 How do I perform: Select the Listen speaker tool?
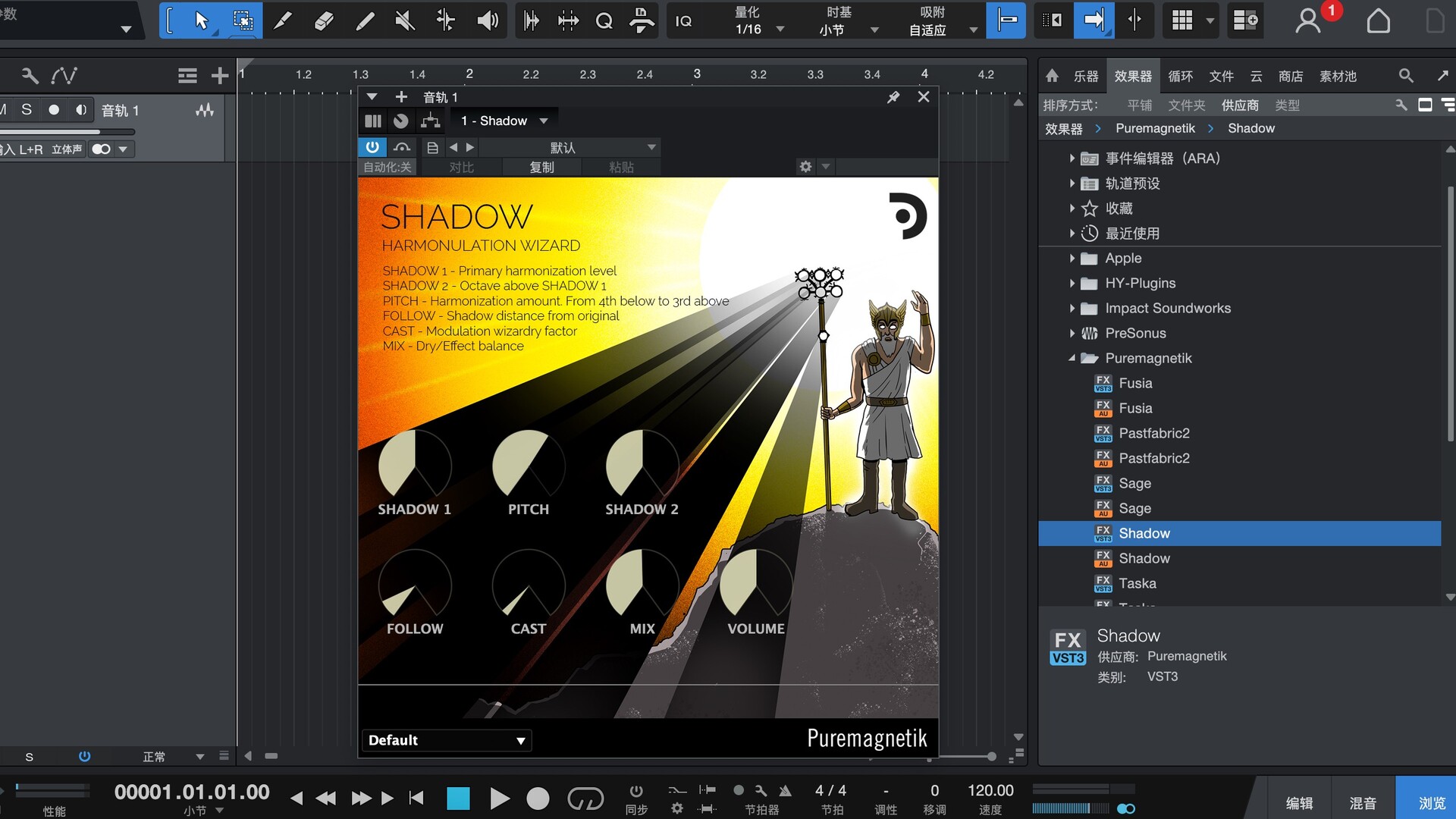click(487, 20)
